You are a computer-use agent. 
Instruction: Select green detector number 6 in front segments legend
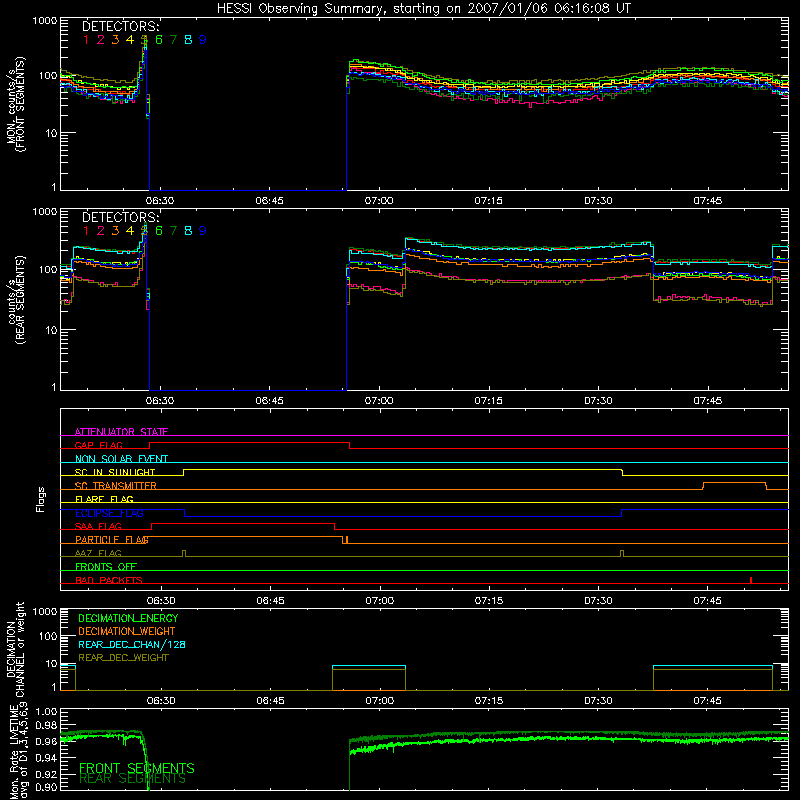tap(159, 40)
